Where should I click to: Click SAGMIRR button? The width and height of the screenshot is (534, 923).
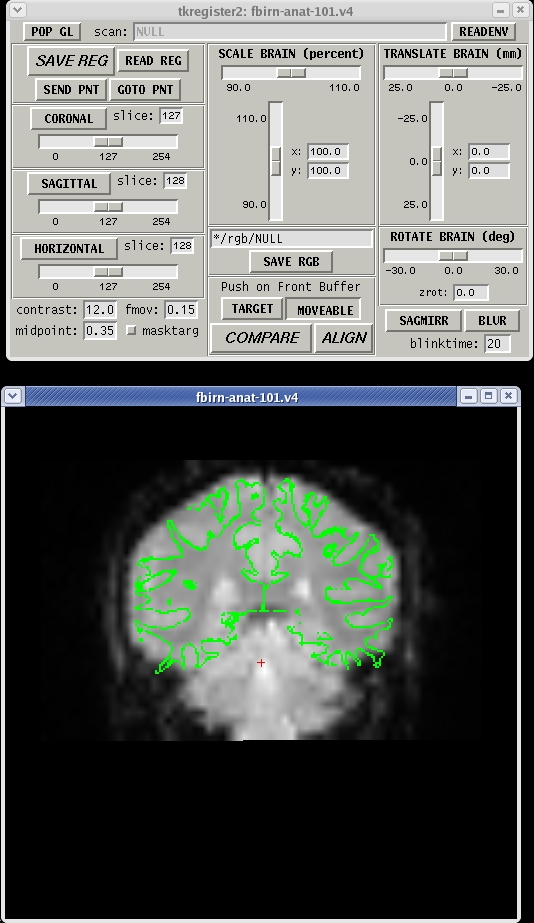(424, 321)
